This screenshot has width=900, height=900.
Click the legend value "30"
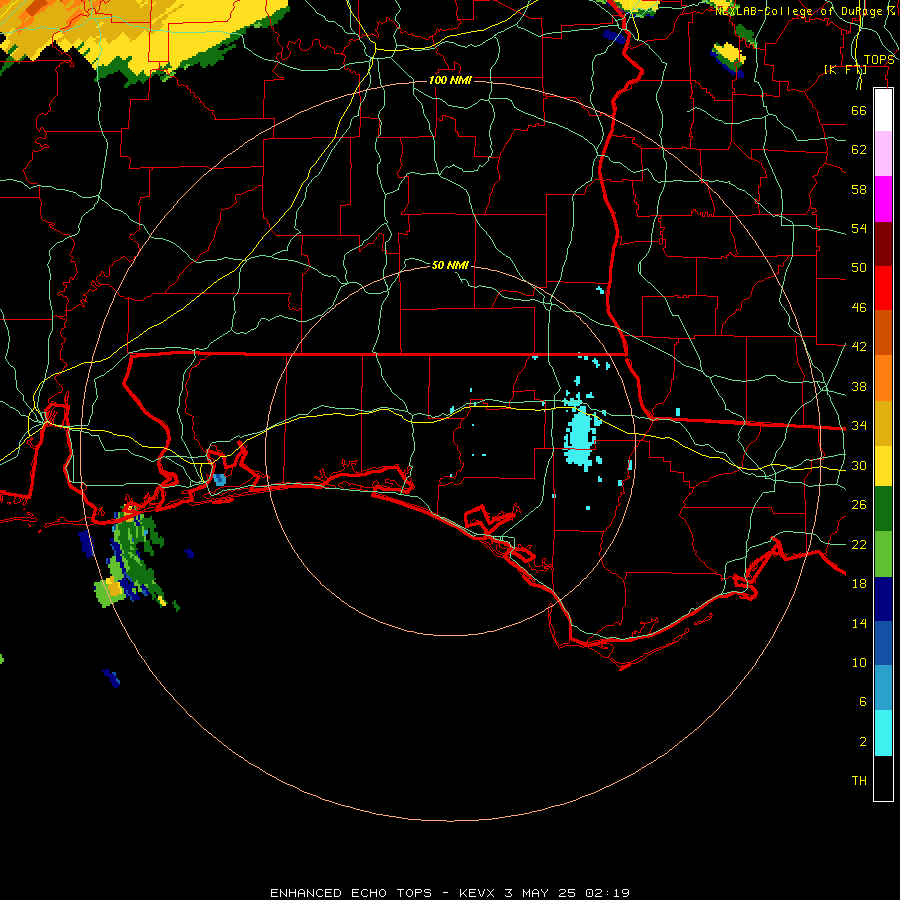[859, 465]
